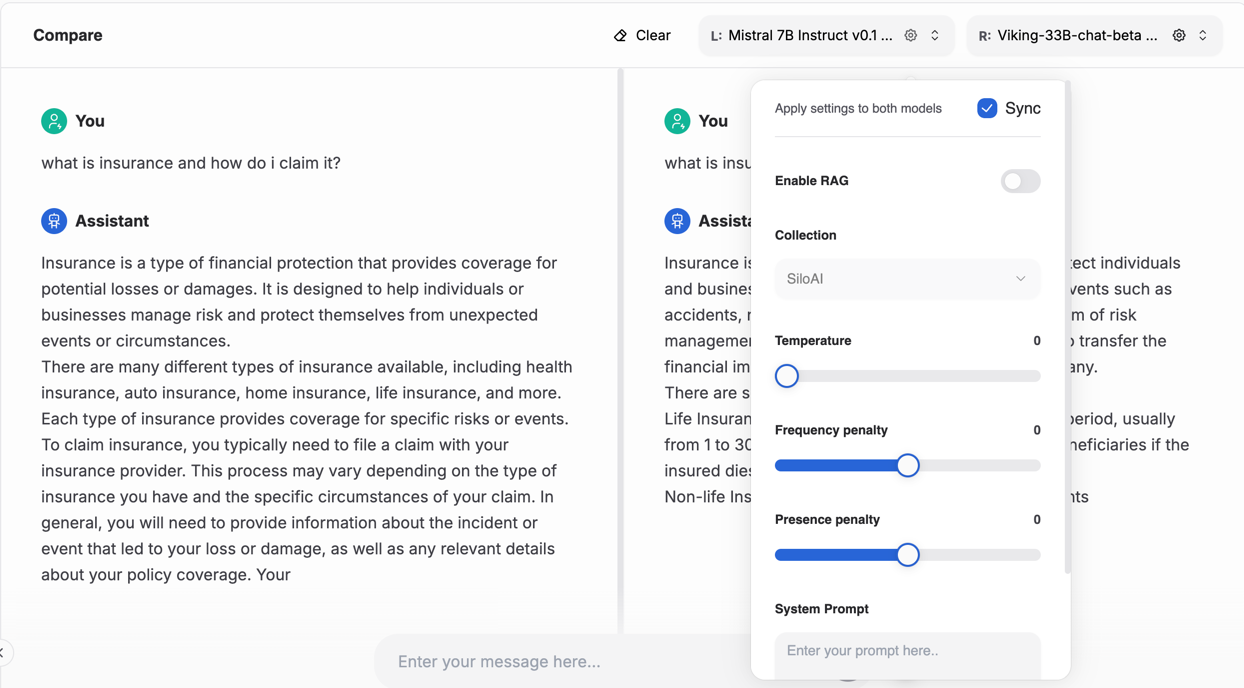Screen dimensions: 1244x688
Task: Open left model selector chevron for Mistral
Action: (935, 36)
